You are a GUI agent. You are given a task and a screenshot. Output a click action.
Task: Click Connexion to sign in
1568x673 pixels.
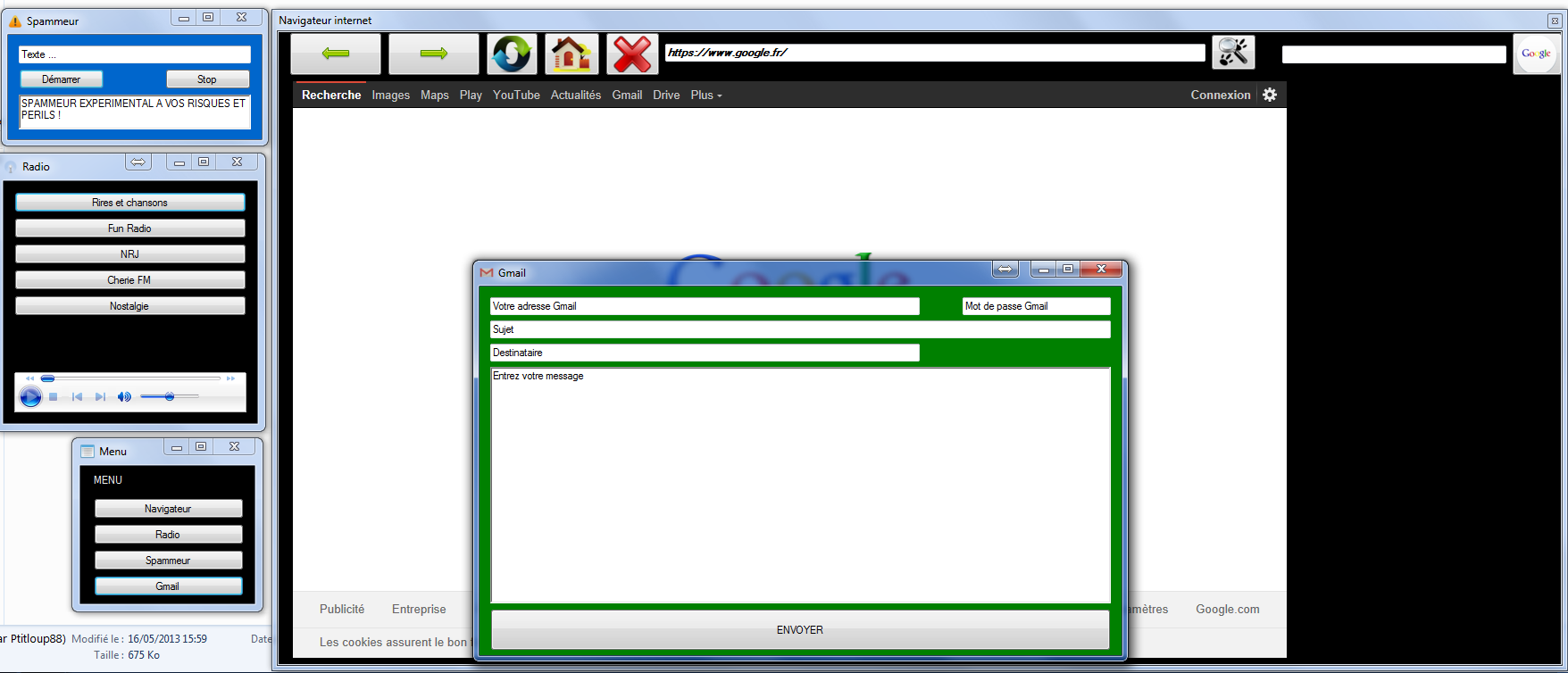tap(1221, 95)
